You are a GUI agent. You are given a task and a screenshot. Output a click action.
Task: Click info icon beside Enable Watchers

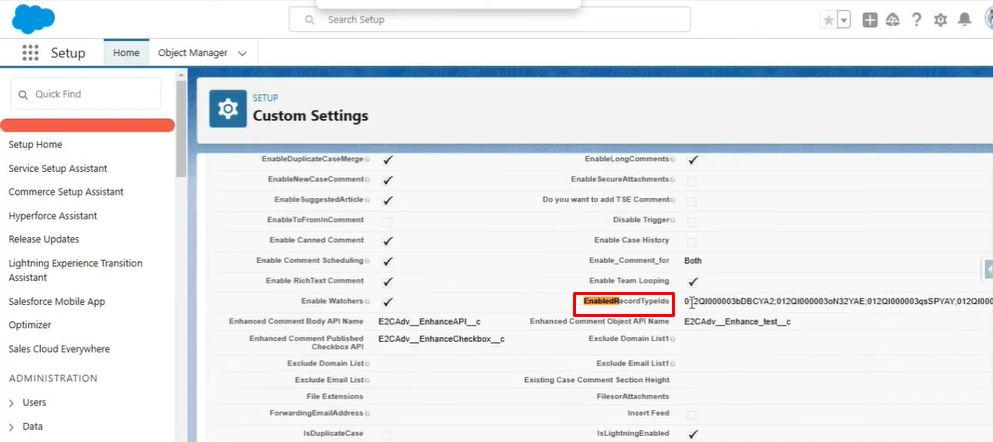(x=367, y=301)
